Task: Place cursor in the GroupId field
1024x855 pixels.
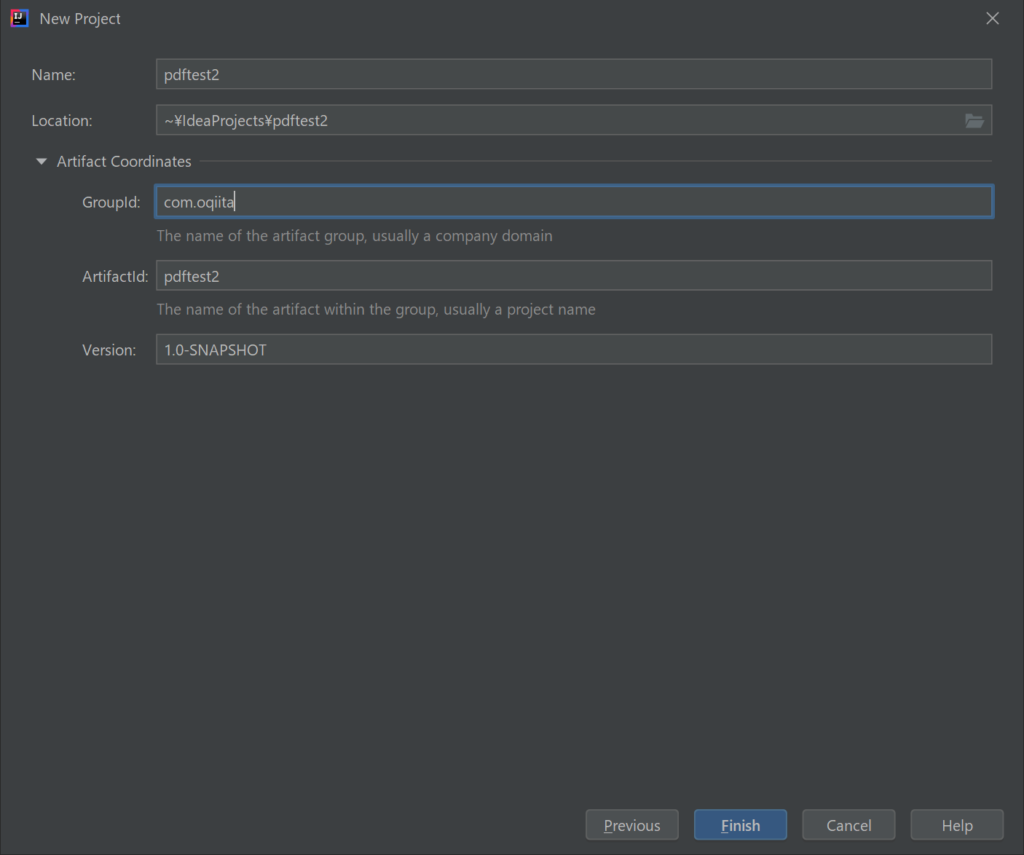Action: (573, 202)
